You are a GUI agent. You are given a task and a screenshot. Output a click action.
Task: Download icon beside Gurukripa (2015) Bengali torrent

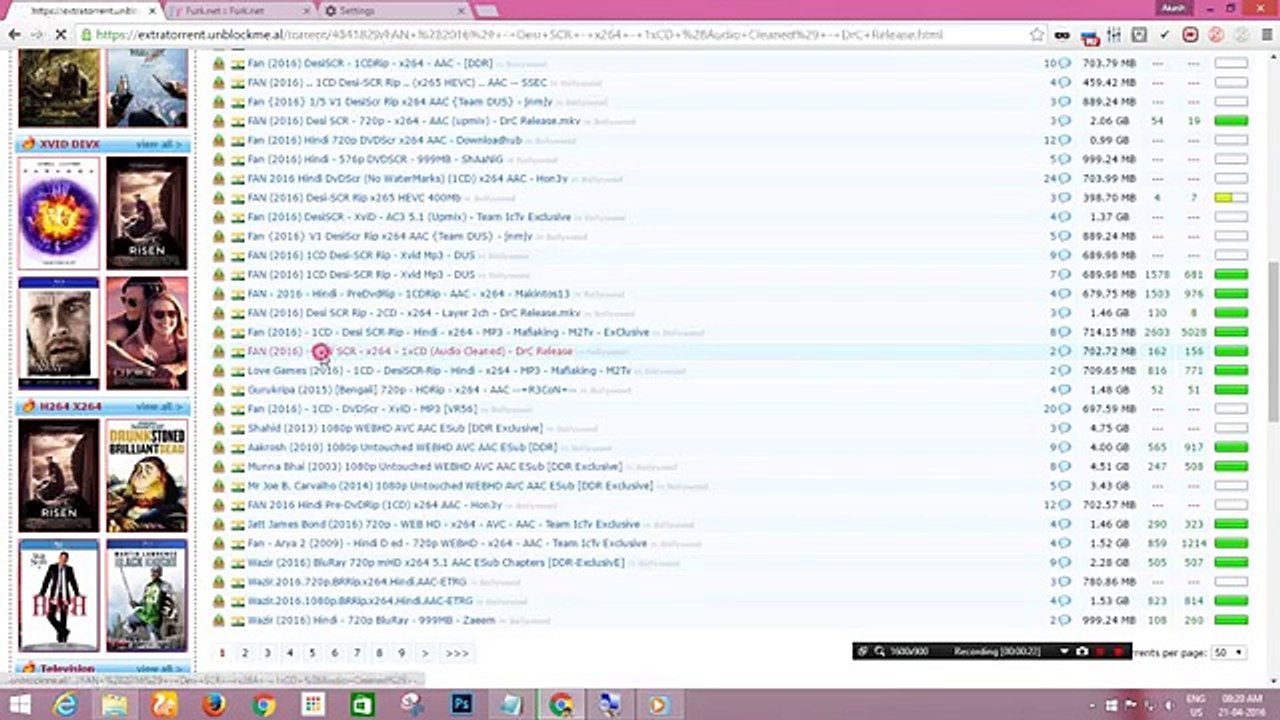pos(219,390)
